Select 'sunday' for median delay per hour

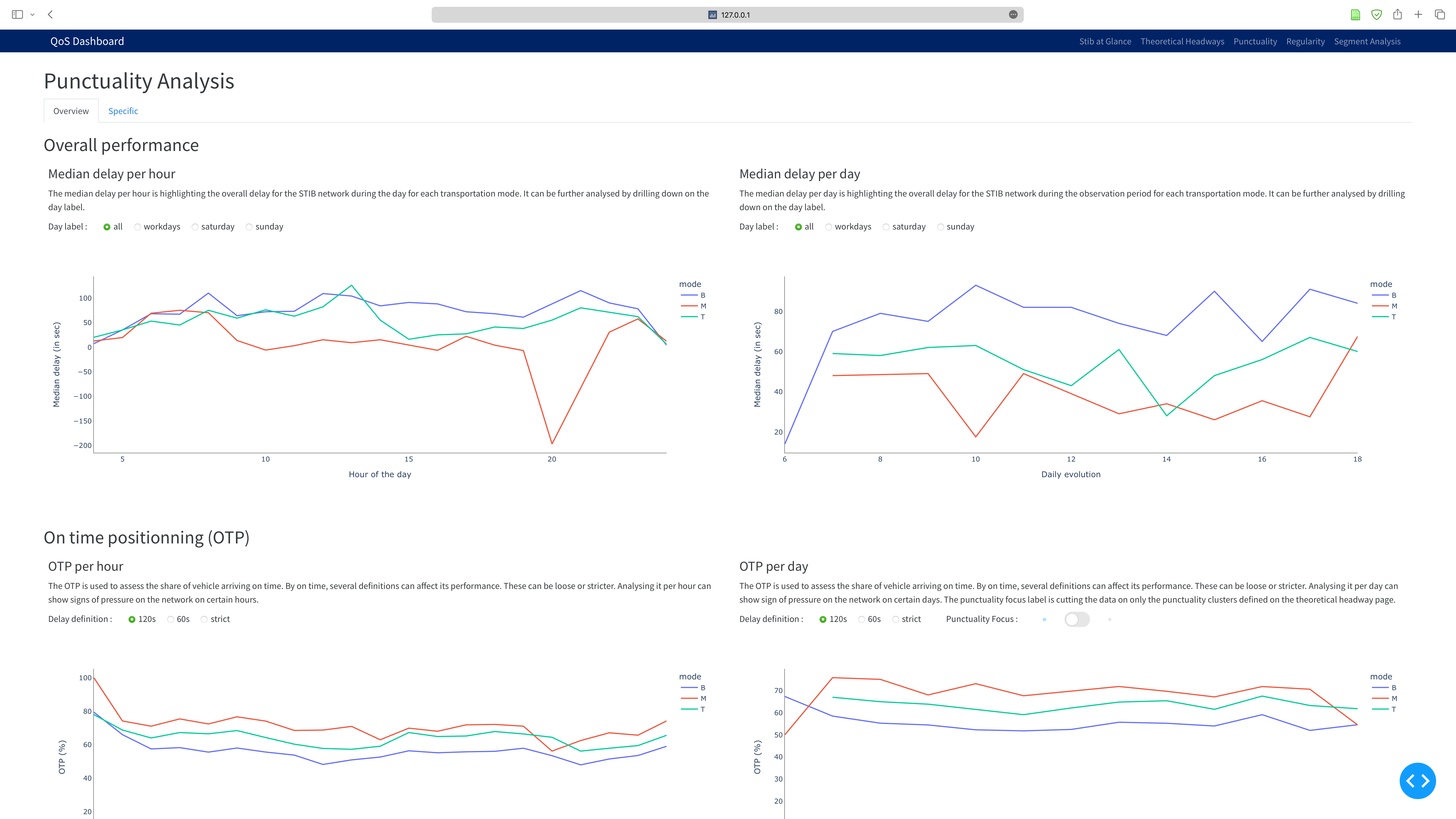(x=249, y=227)
